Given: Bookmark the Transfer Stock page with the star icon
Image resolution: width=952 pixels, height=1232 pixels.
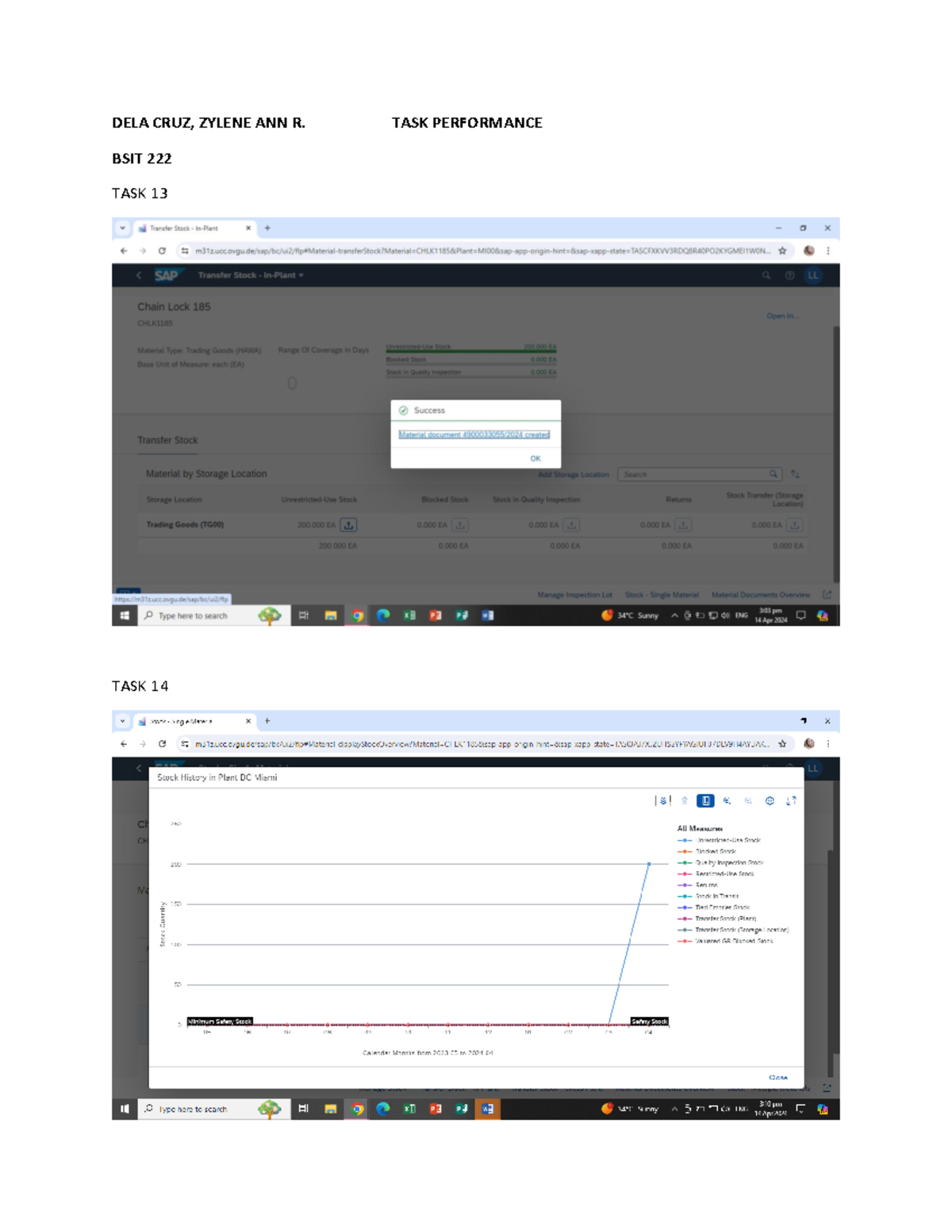Looking at the screenshot, I should tap(782, 251).
